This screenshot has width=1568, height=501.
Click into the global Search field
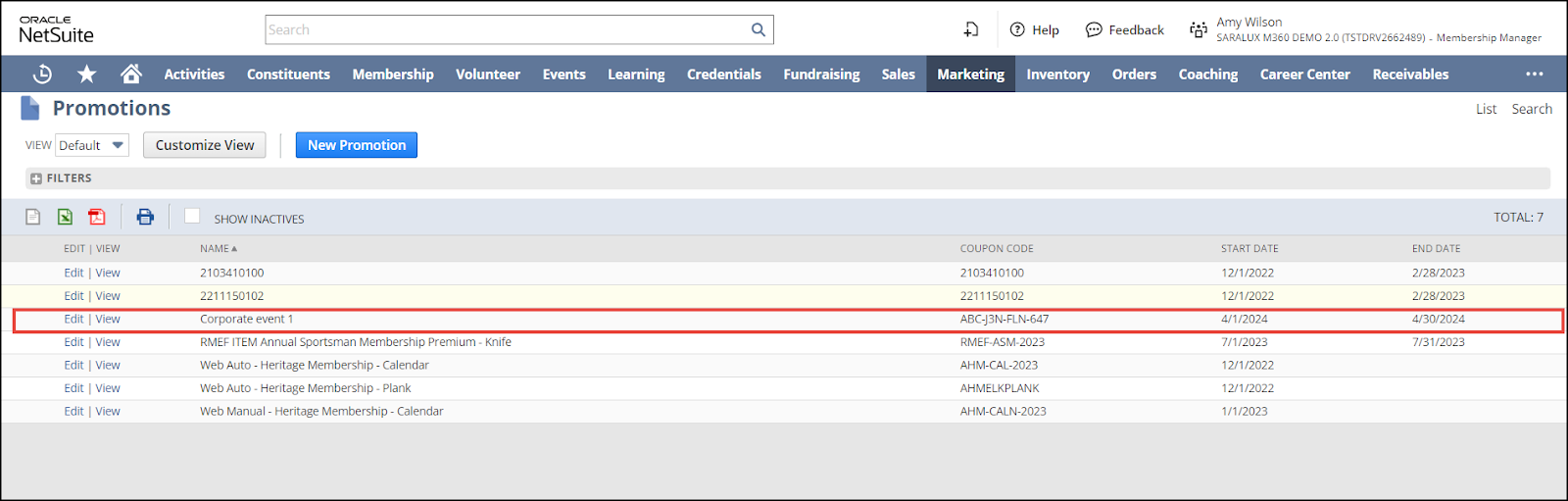tap(505, 29)
